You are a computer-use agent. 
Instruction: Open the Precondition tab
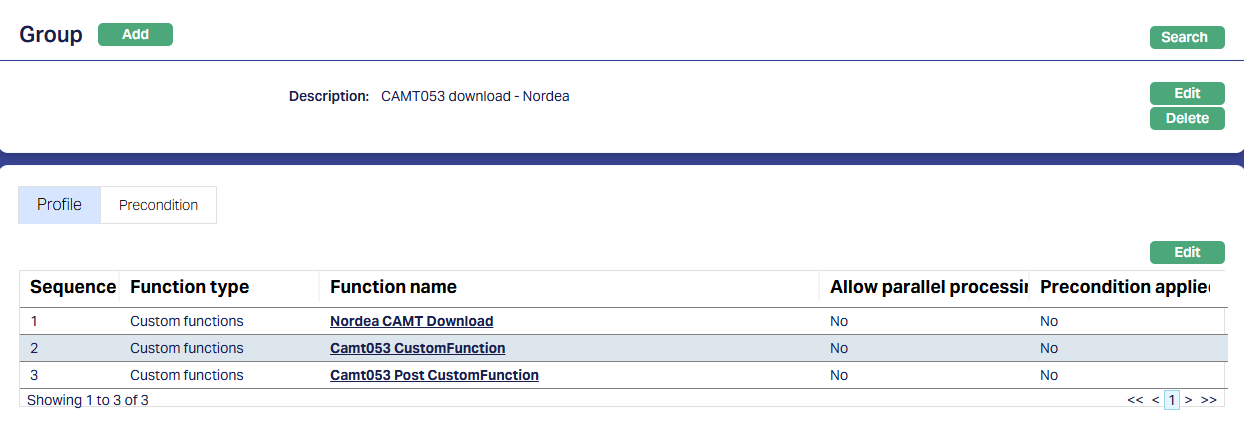158,205
